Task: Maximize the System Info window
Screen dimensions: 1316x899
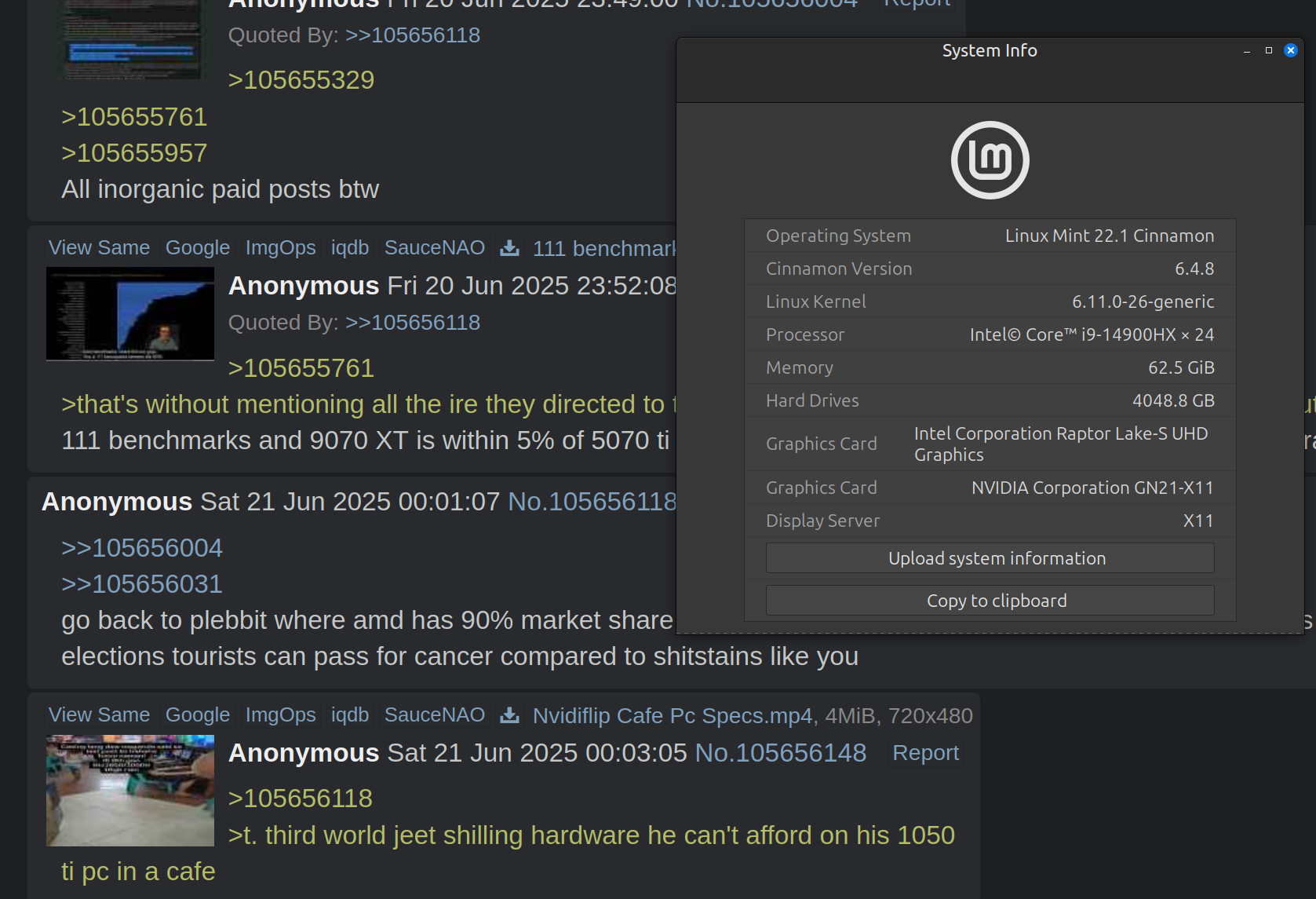Action: click(x=1269, y=50)
